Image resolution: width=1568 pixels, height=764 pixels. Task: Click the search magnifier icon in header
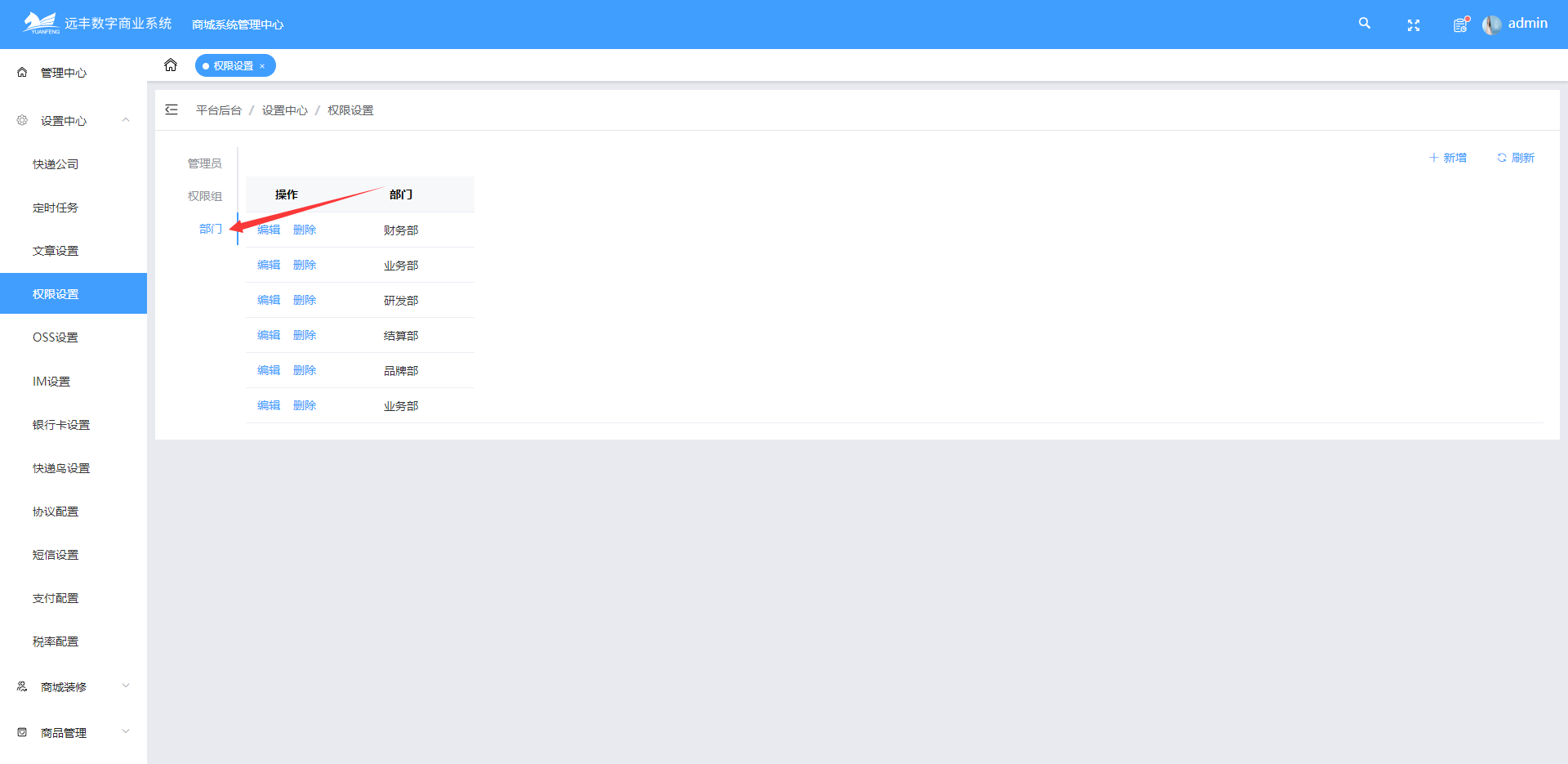[x=1364, y=24]
